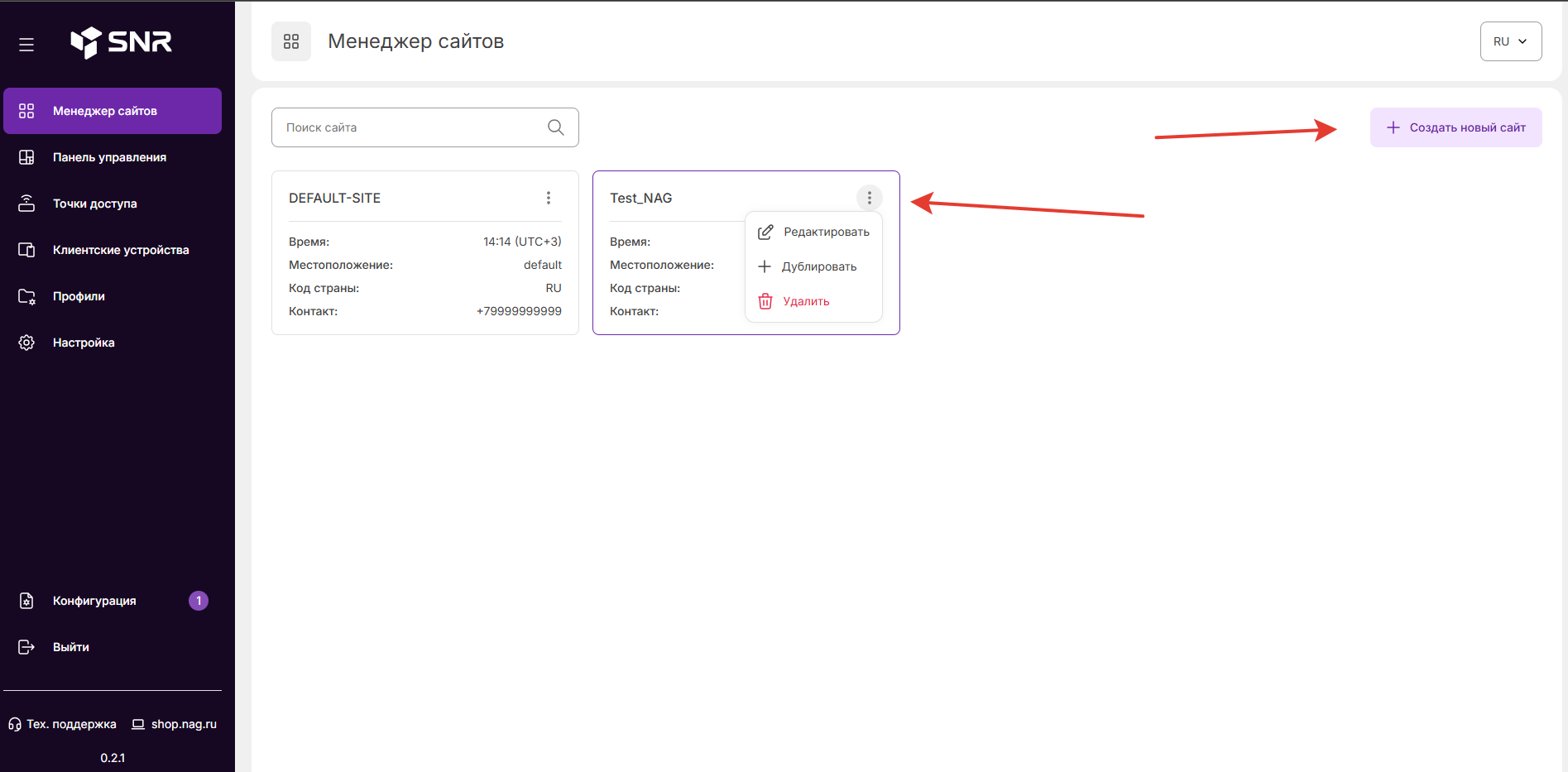Image resolution: width=1568 pixels, height=772 pixels.
Task: Click the Менеджер сайтов page heading
Action: (x=416, y=41)
